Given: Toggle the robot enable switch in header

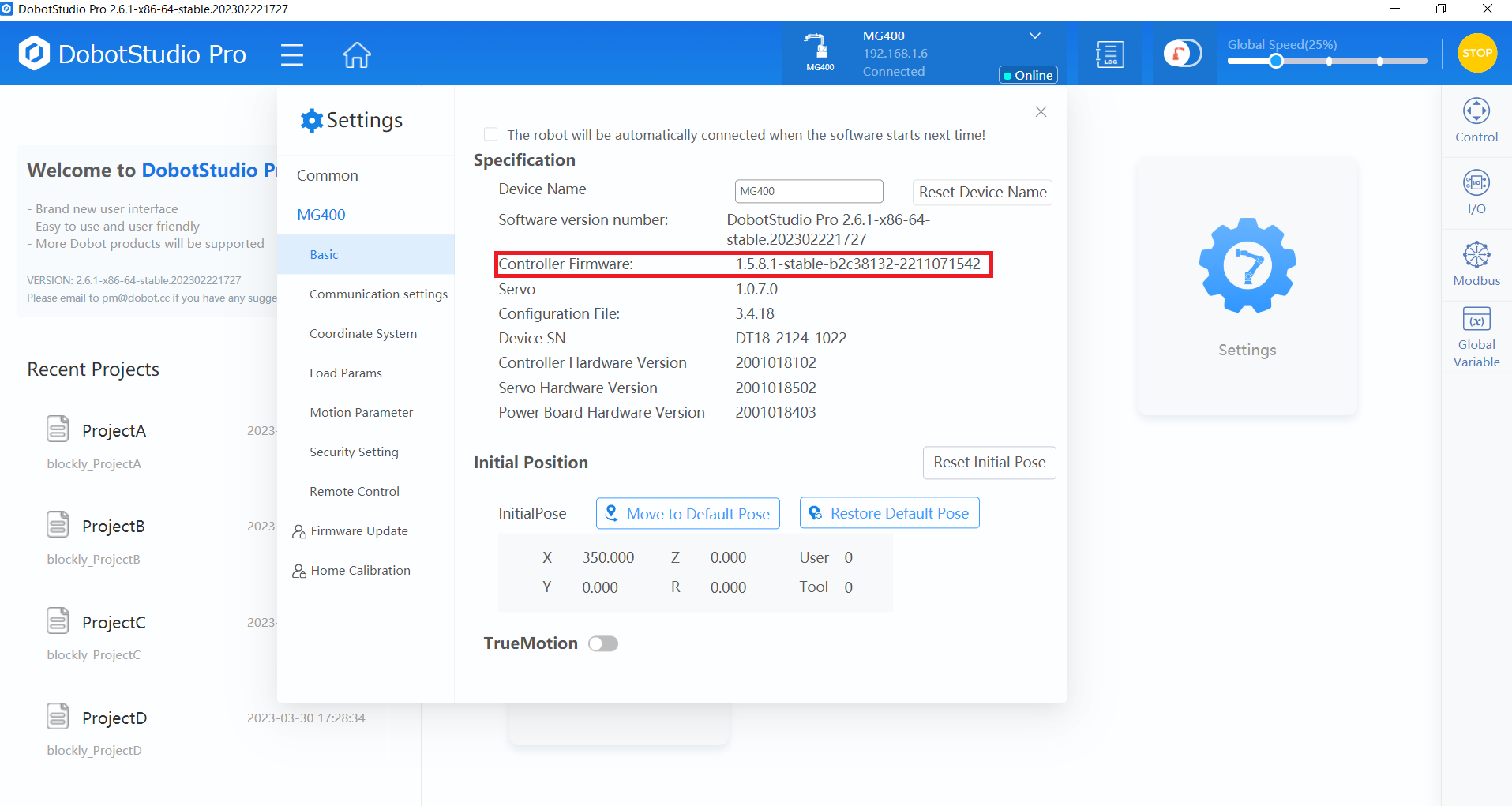Looking at the screenshot, I should click(x=1182, y=54).
